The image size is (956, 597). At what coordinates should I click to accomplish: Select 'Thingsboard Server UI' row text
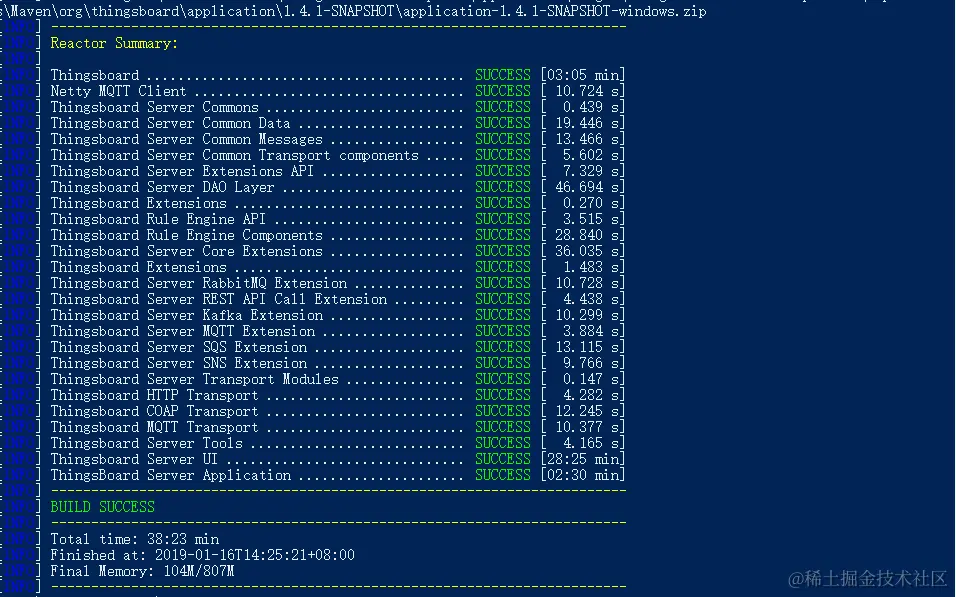[x=134, y=459]
